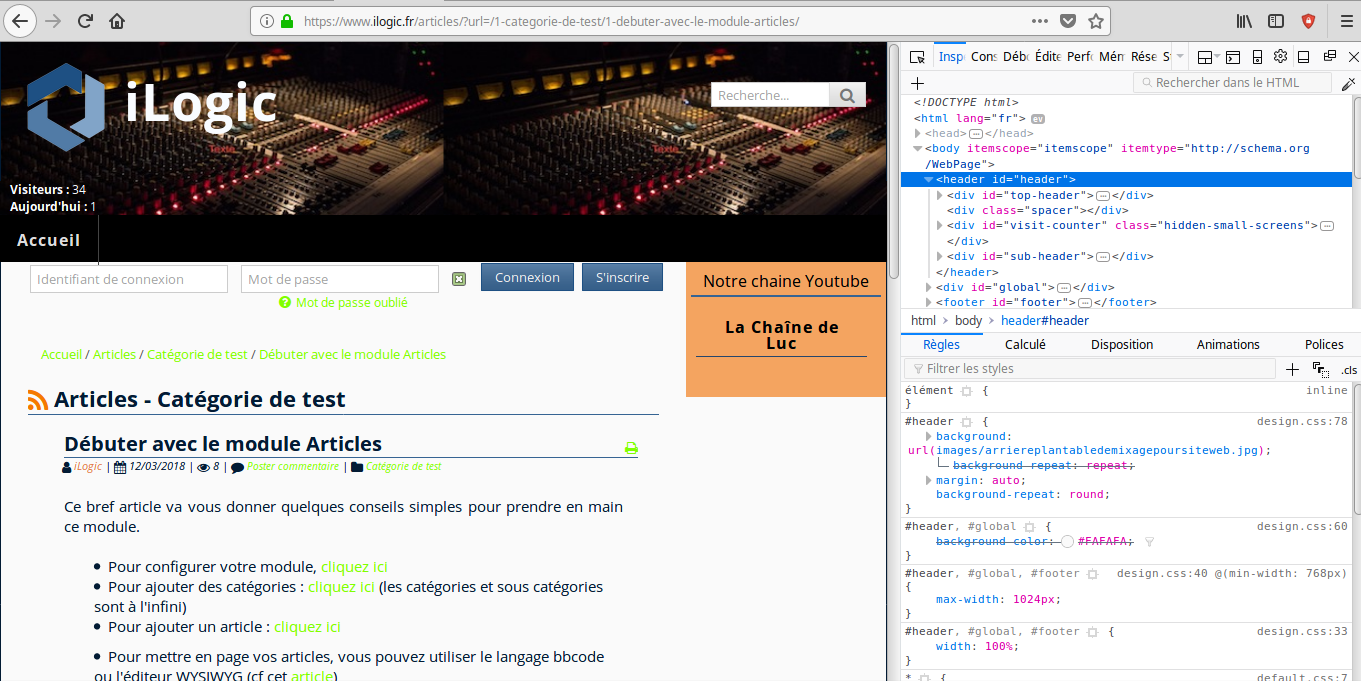Click the RSS feed icon beside Articles heading
1361x681 pixels.
[x=38, y=401]
